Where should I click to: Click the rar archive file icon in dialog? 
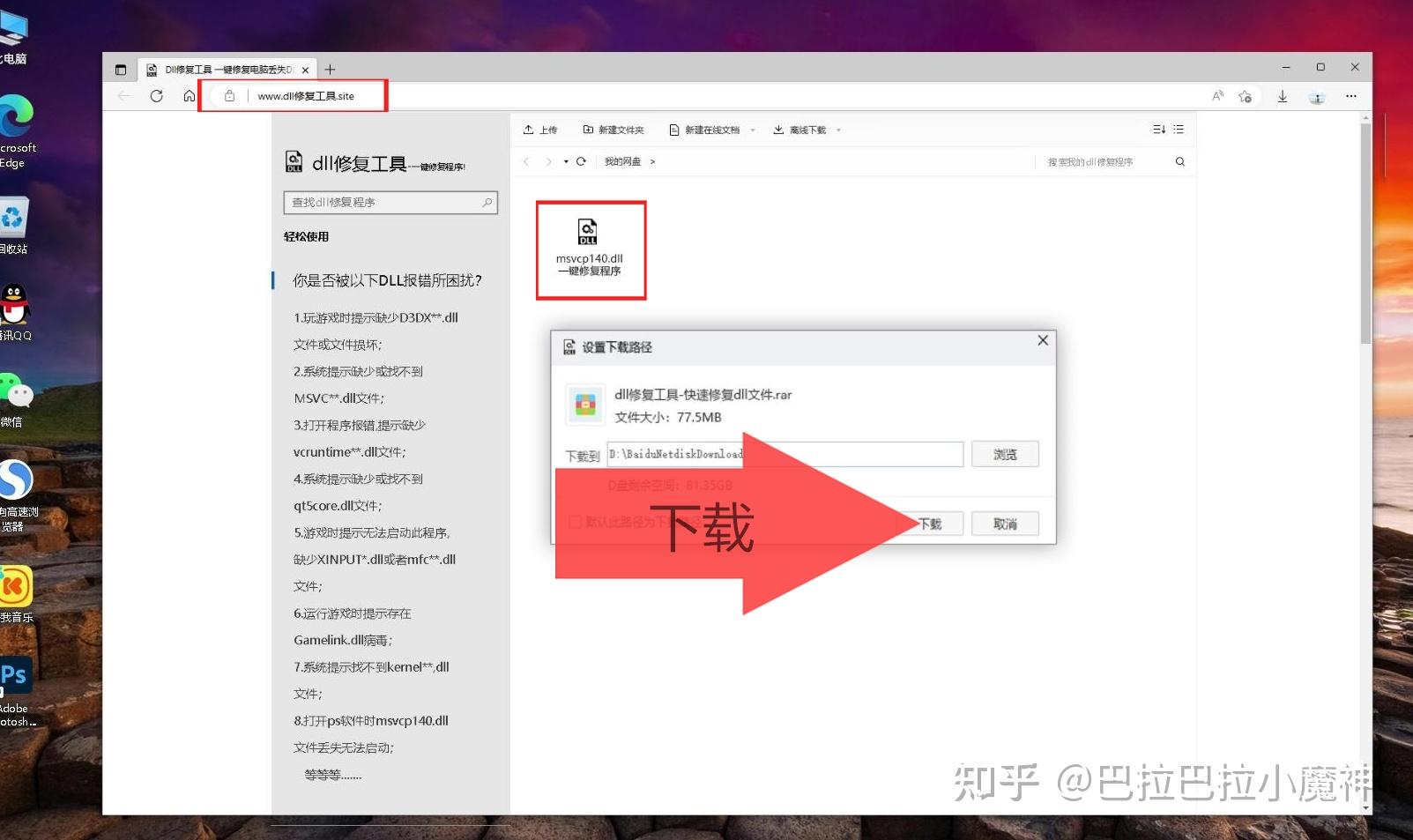tap(585, 405)
